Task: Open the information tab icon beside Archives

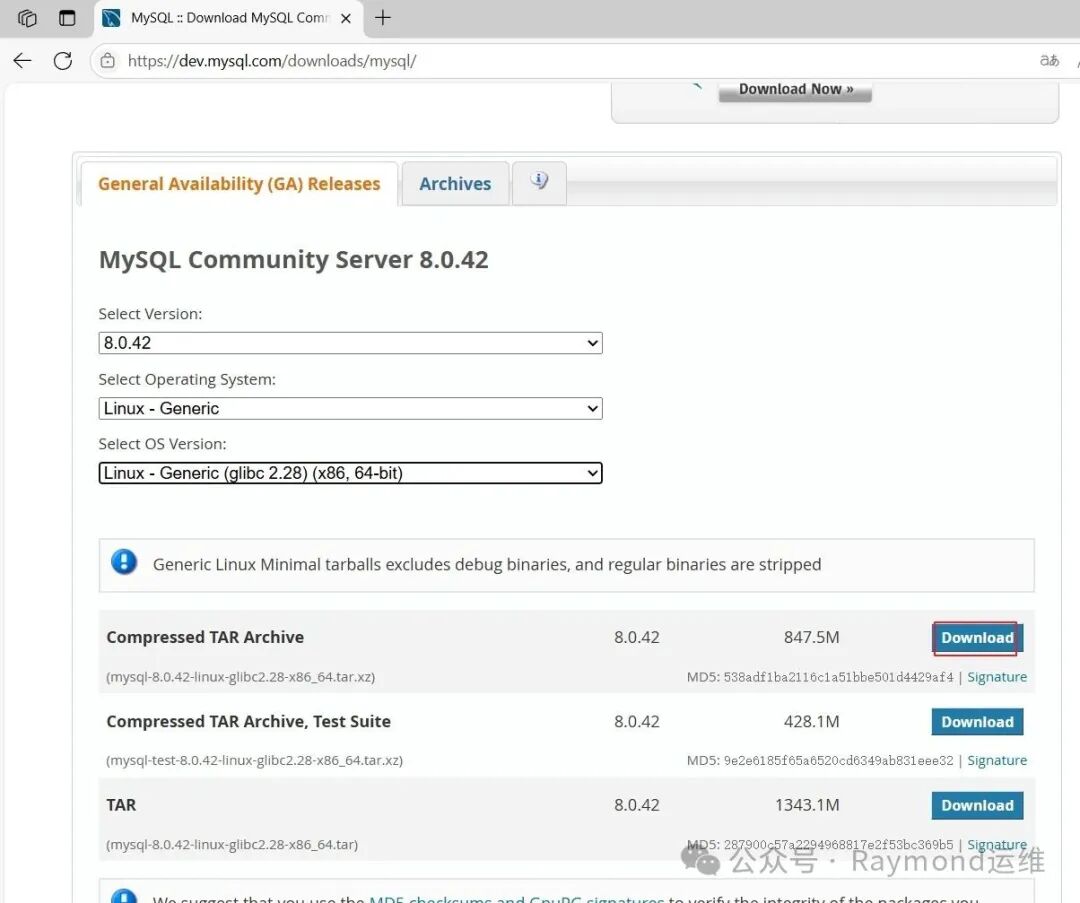Action: click(539, 183)
